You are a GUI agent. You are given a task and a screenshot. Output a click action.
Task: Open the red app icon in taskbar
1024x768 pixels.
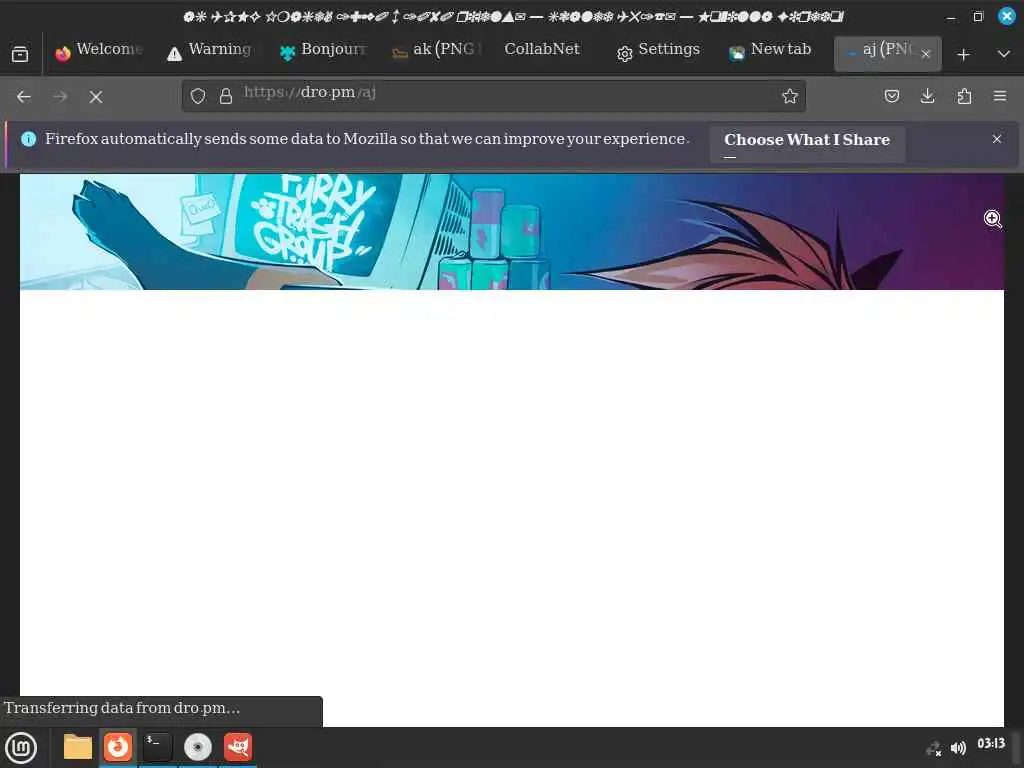click(238, 747)
